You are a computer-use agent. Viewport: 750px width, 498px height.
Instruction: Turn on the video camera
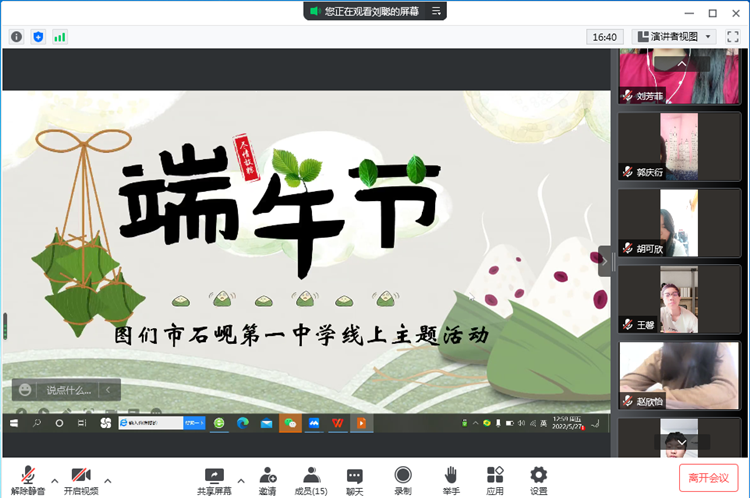pos(81,481)
